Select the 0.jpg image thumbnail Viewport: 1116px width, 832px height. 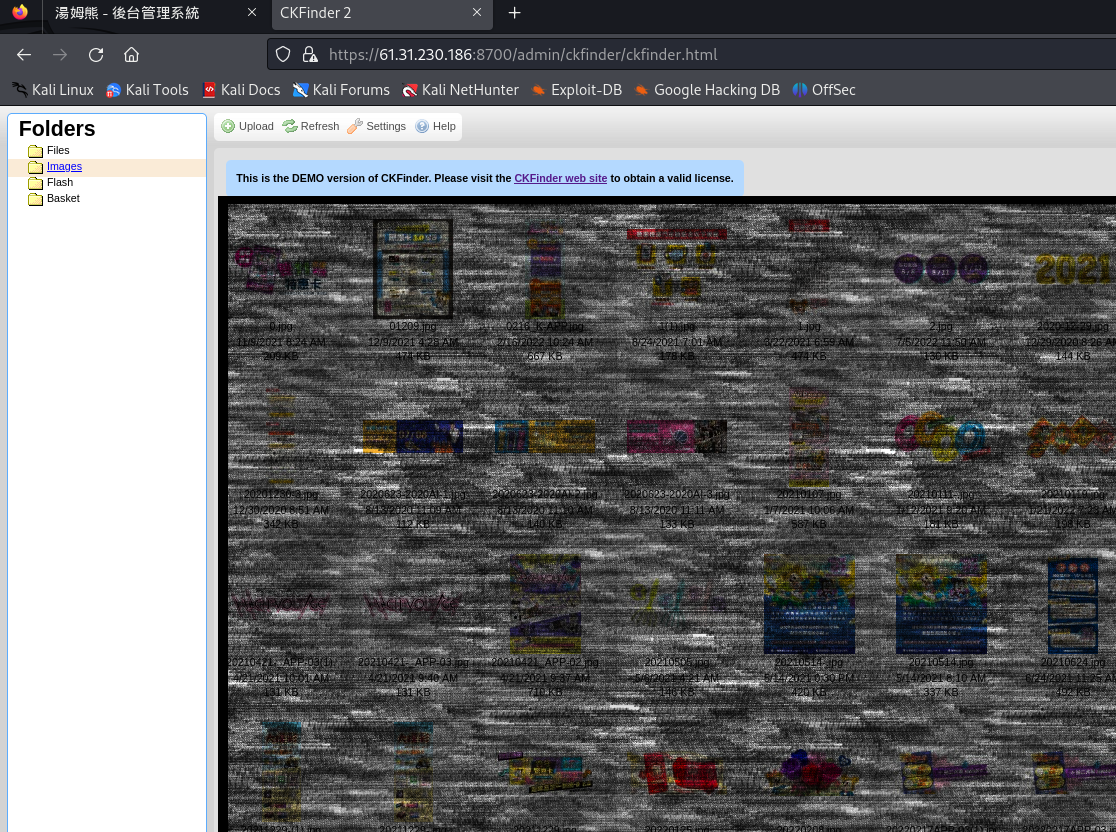[281, 269]
